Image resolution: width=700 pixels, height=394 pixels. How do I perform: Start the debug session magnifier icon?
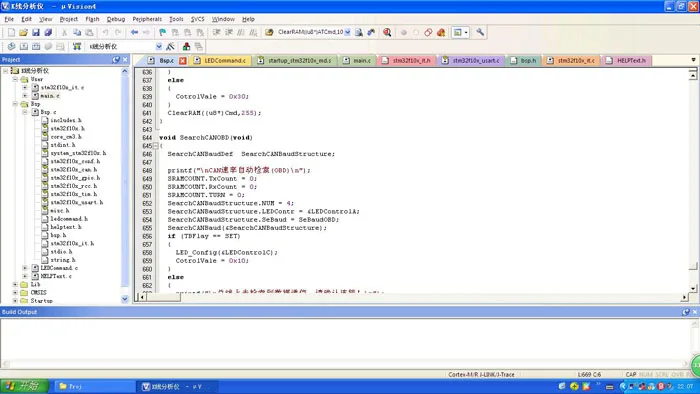click(x=387, y=32)
